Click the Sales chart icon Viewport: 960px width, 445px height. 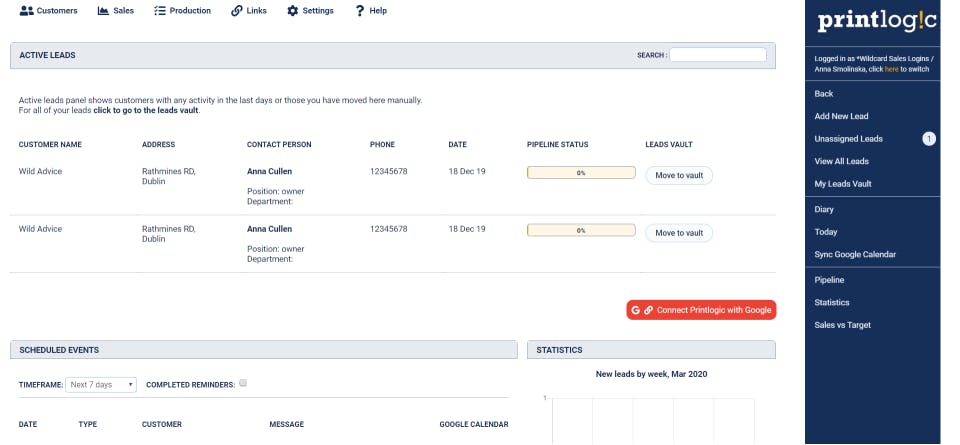(102, 11)
